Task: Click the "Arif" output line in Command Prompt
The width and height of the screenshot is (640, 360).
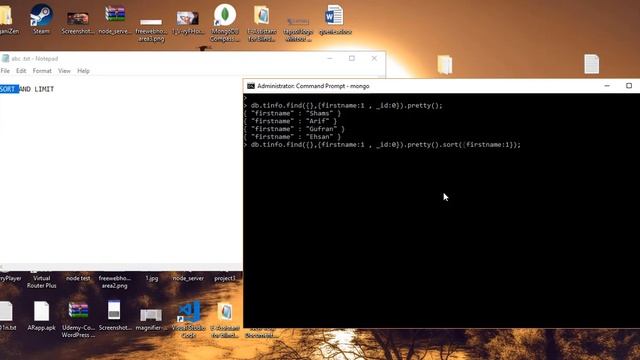Action: pos(290,121)
